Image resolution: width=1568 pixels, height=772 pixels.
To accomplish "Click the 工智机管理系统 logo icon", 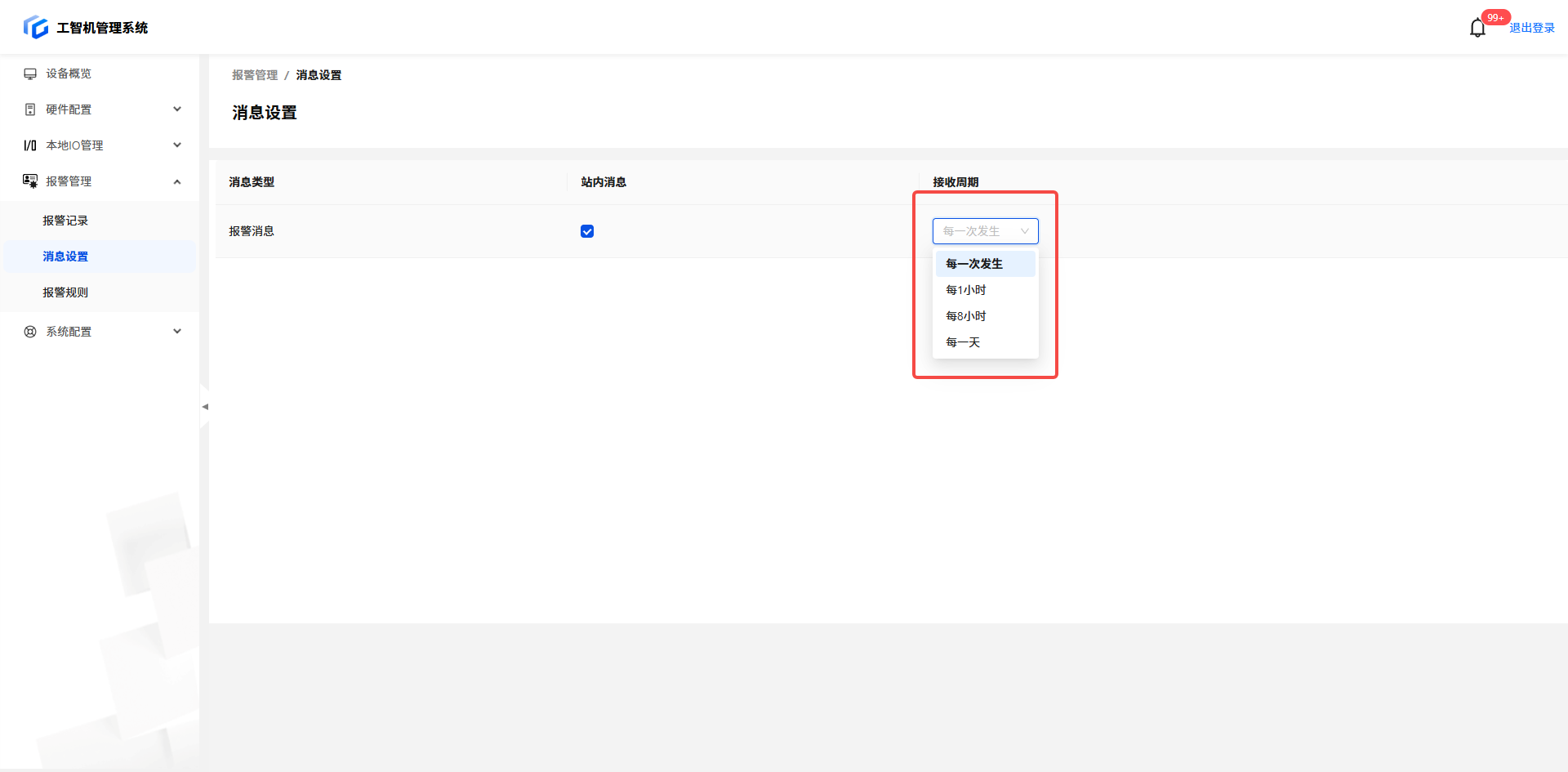I will [35, 28].
